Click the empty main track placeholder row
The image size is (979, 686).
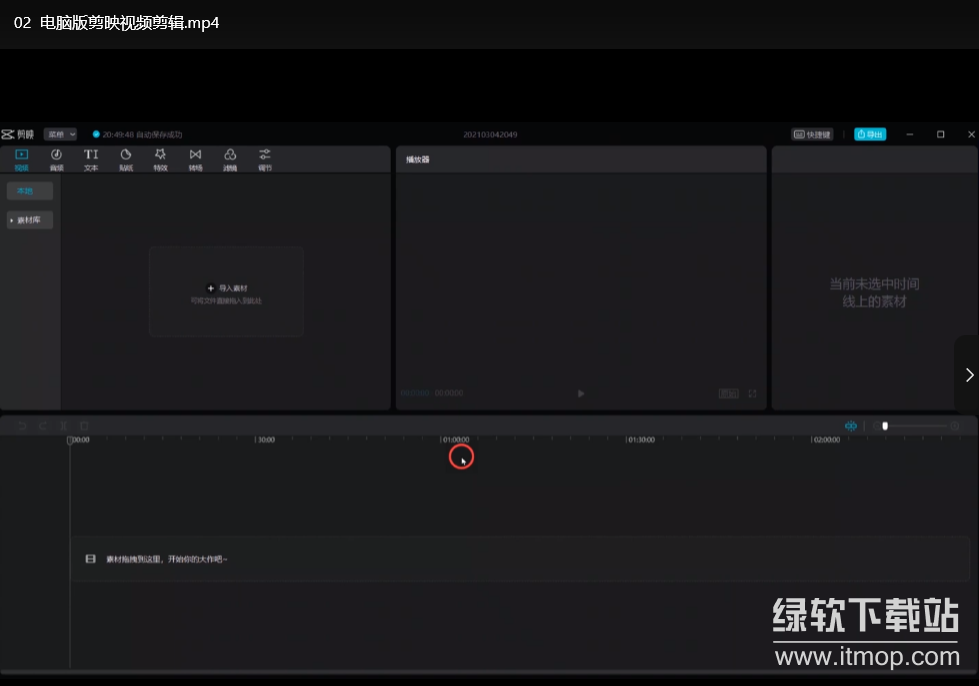519,559
